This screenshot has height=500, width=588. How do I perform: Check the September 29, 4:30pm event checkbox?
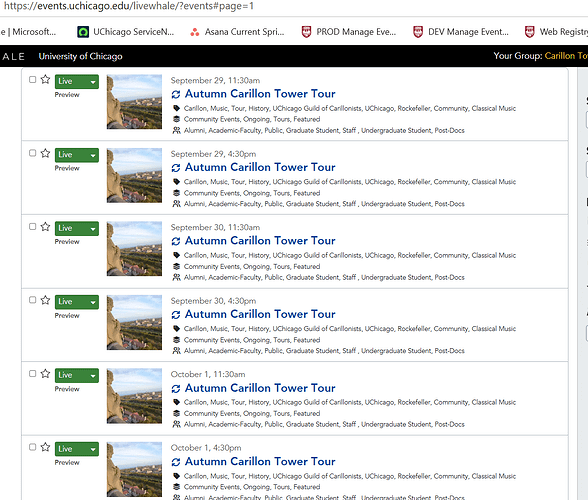33,153
